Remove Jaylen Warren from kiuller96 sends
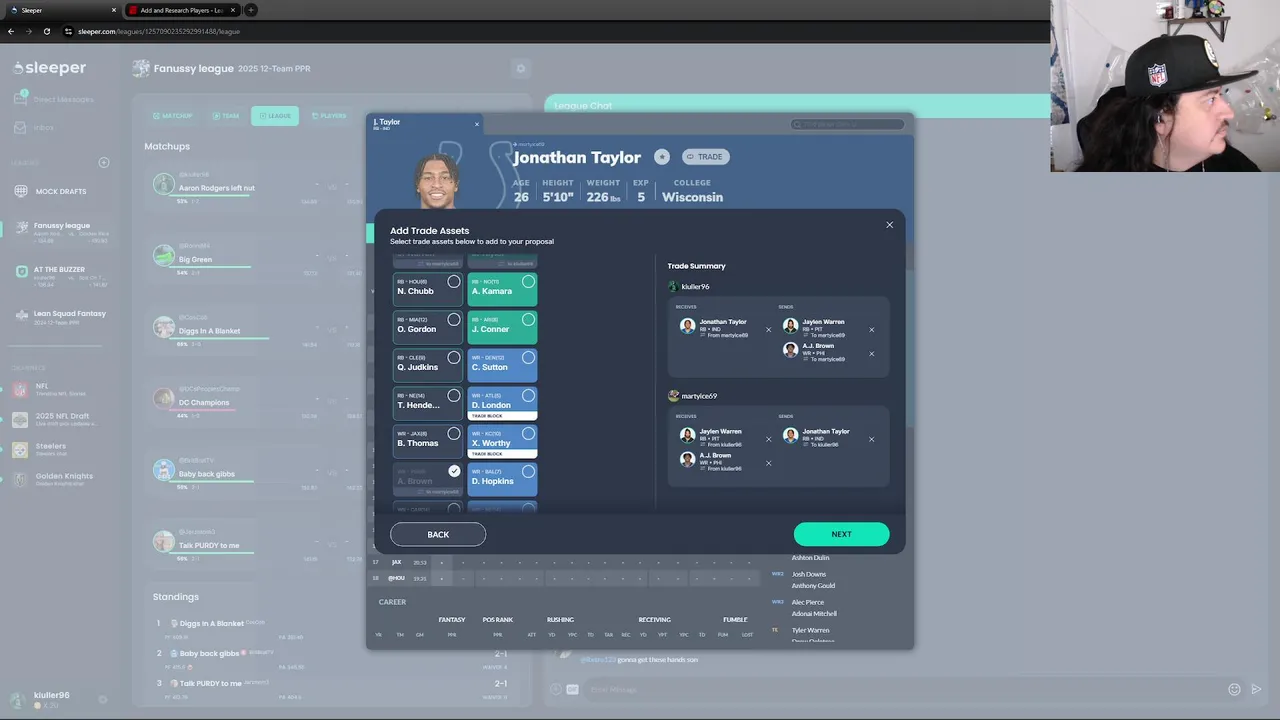The image size is (1280, 720). pos(871,330)
